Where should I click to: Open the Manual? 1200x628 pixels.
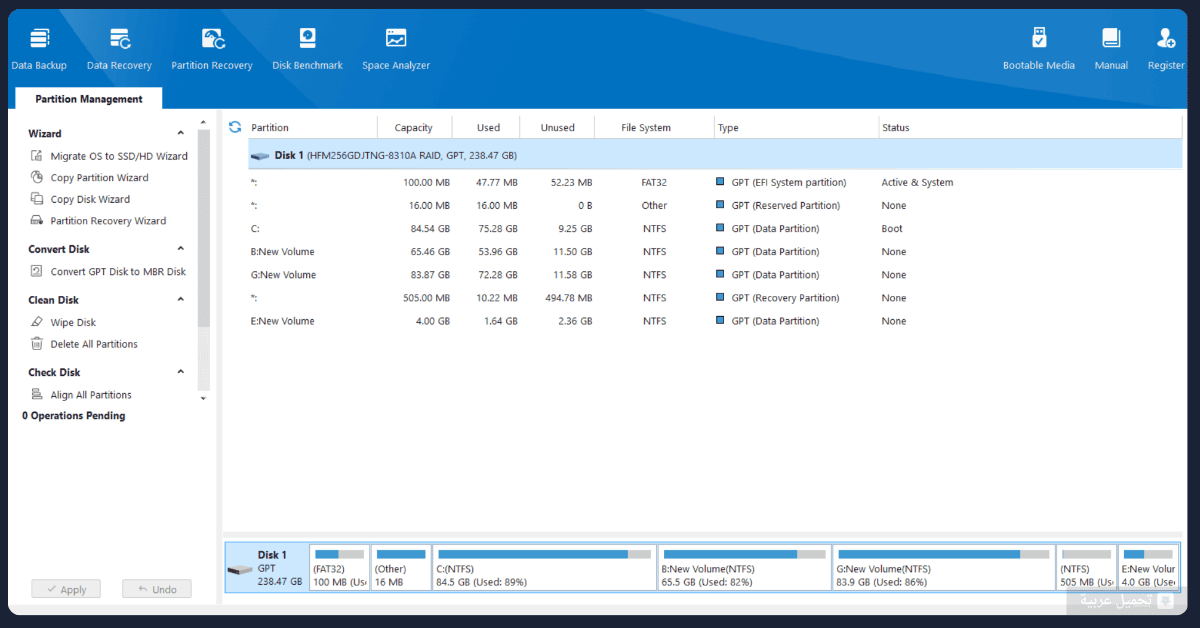click(x=1111, y=50)
